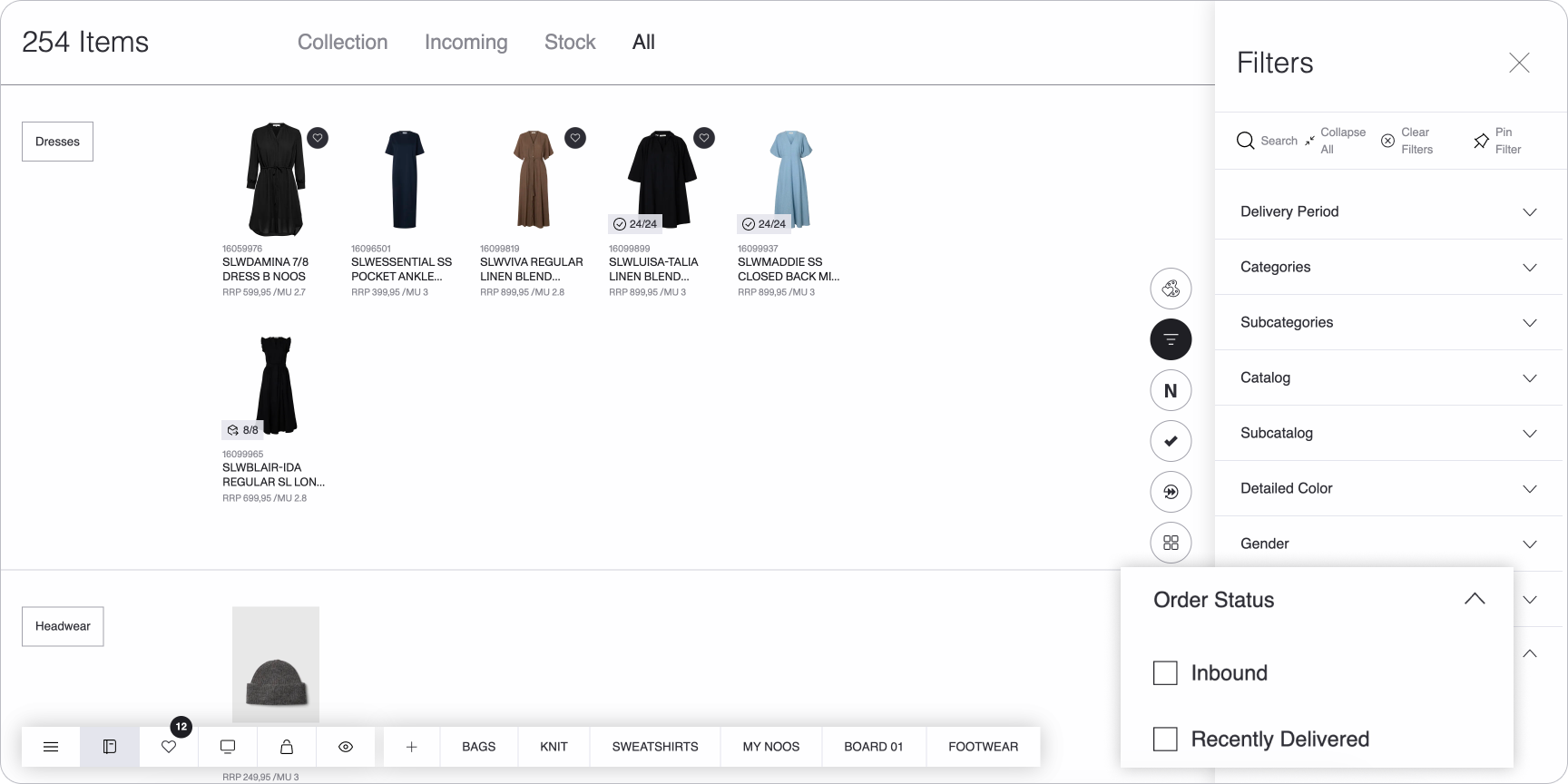Check the Inbound order status checkbox
Viewport: 1568px width, 784px height.
coord(1165,673)
